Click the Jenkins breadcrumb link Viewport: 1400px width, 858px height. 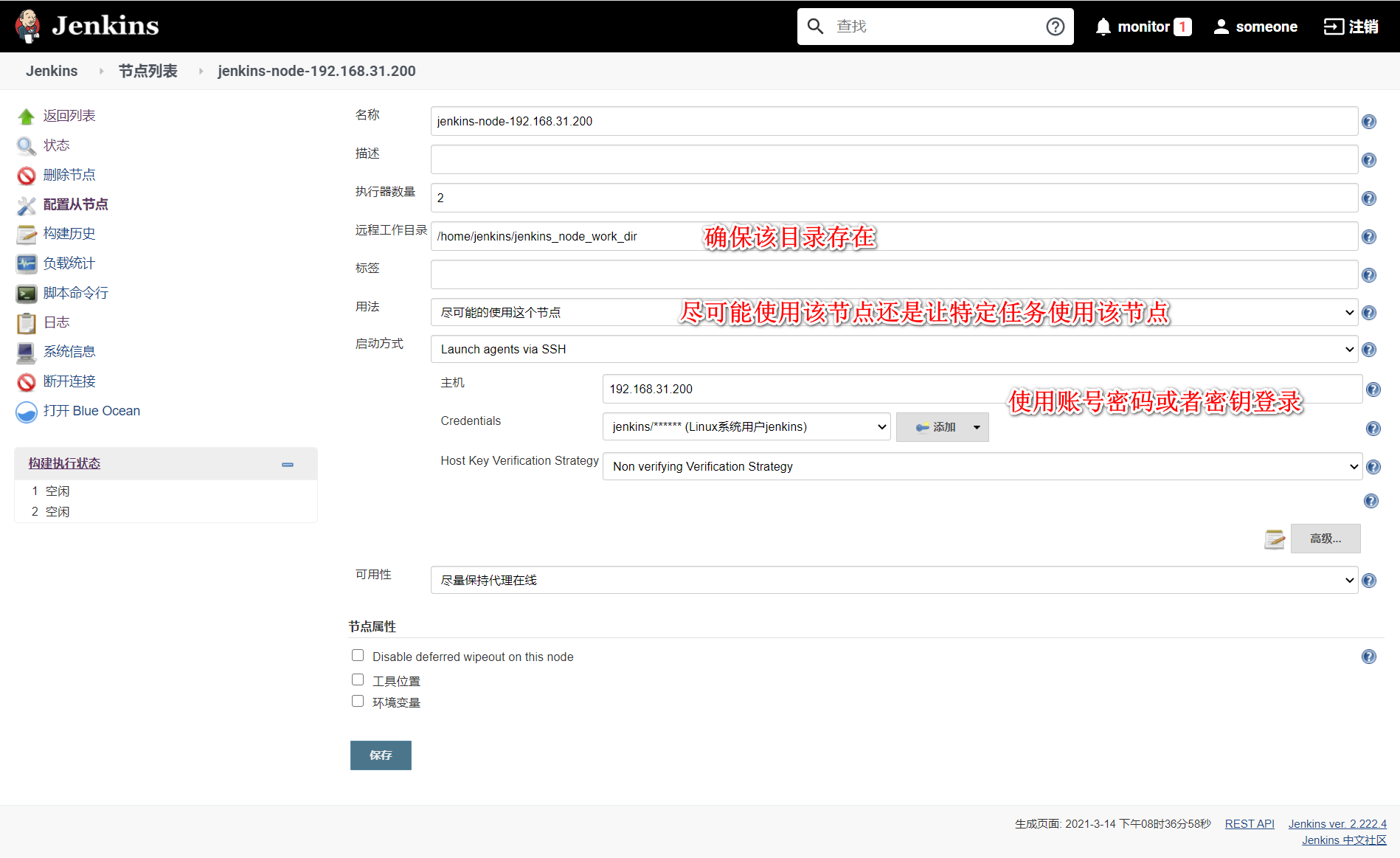click(52, 71)
